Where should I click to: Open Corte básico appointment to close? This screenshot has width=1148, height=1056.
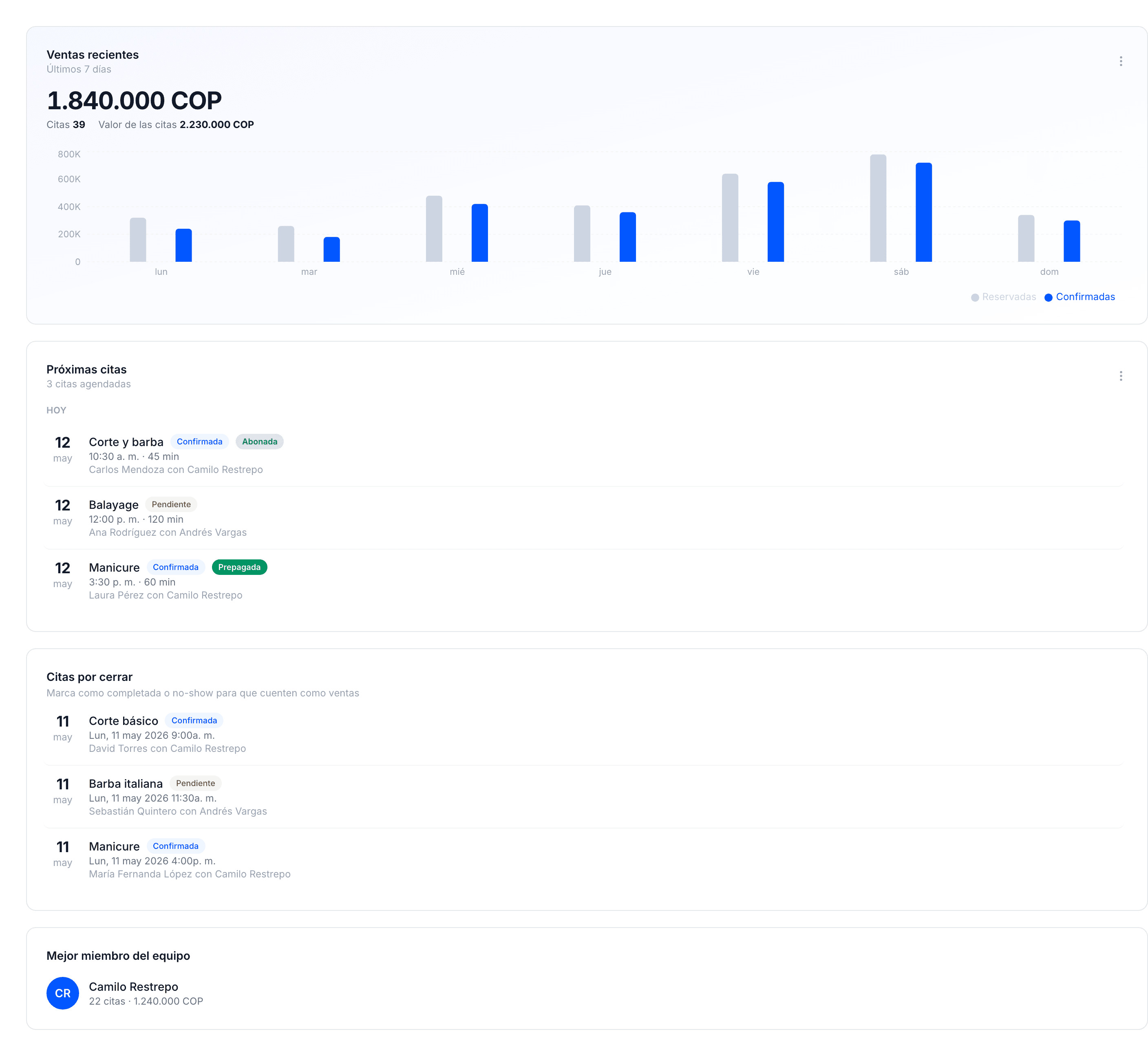point(583,734)
